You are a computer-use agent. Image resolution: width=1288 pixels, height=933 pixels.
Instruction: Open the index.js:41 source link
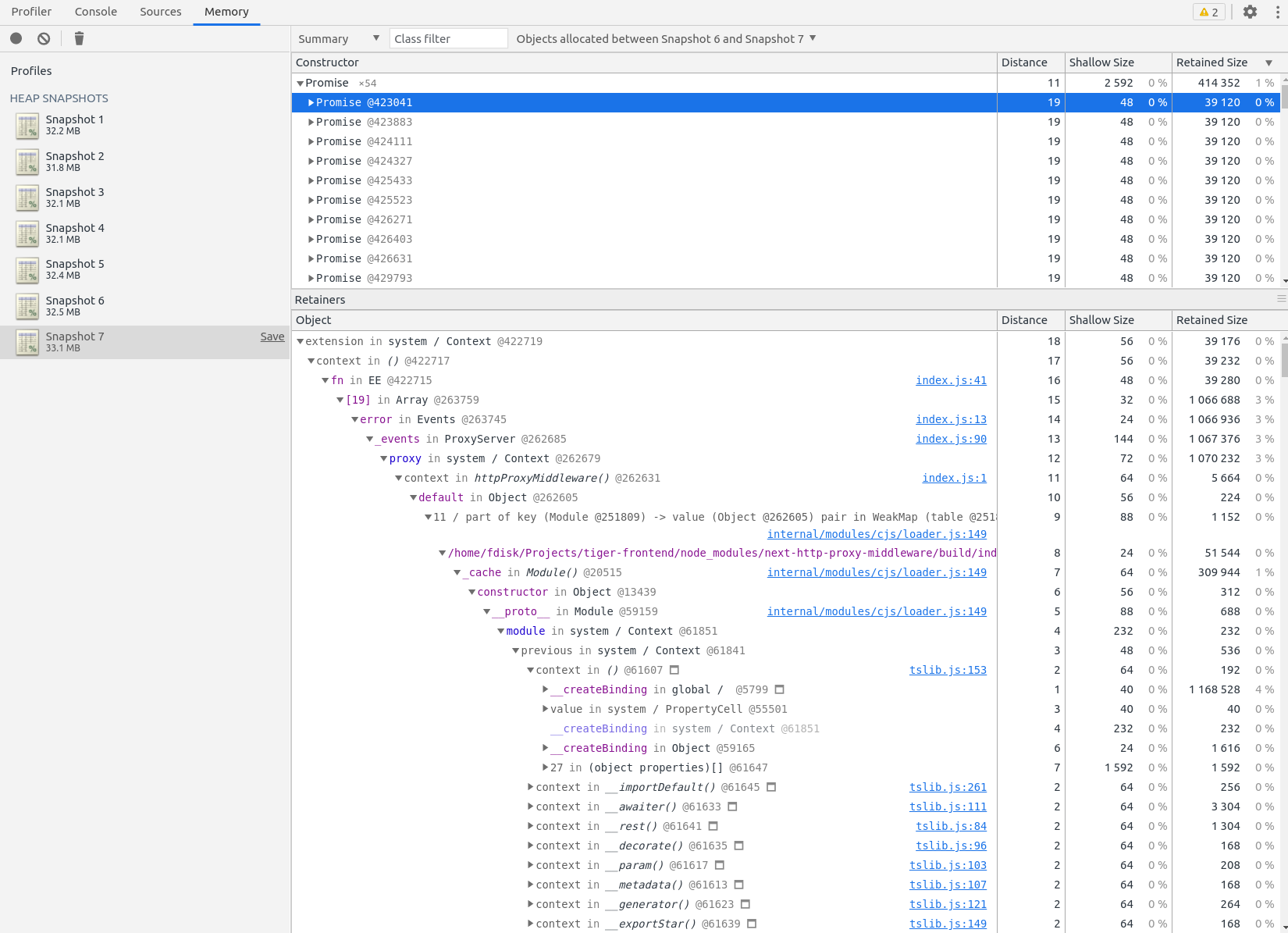951,380
